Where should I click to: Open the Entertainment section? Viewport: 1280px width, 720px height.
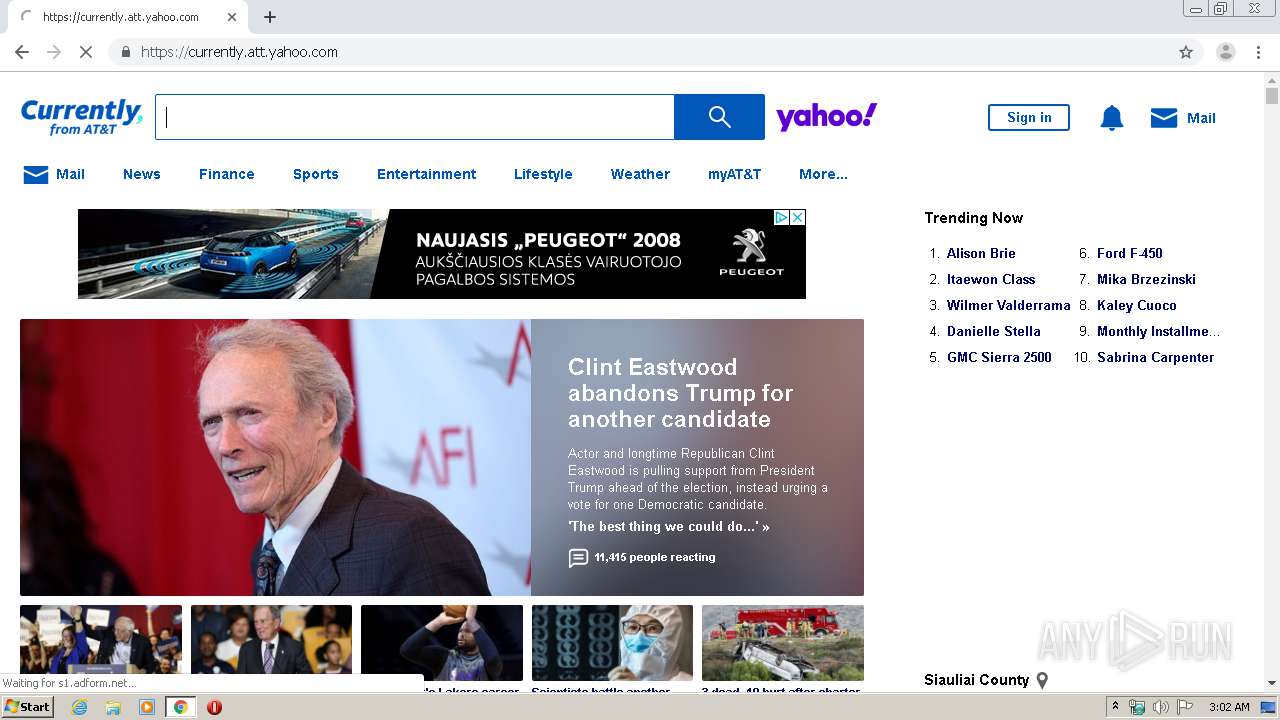(x=427, y=174)
